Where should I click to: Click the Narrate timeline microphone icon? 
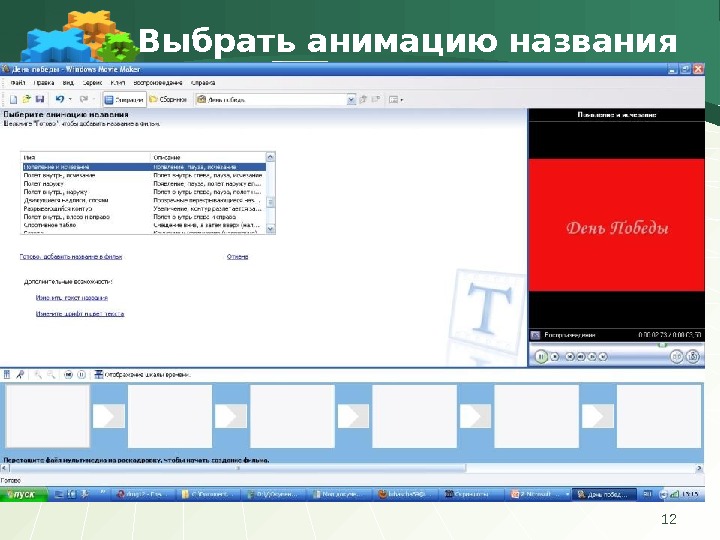[20, 375]
